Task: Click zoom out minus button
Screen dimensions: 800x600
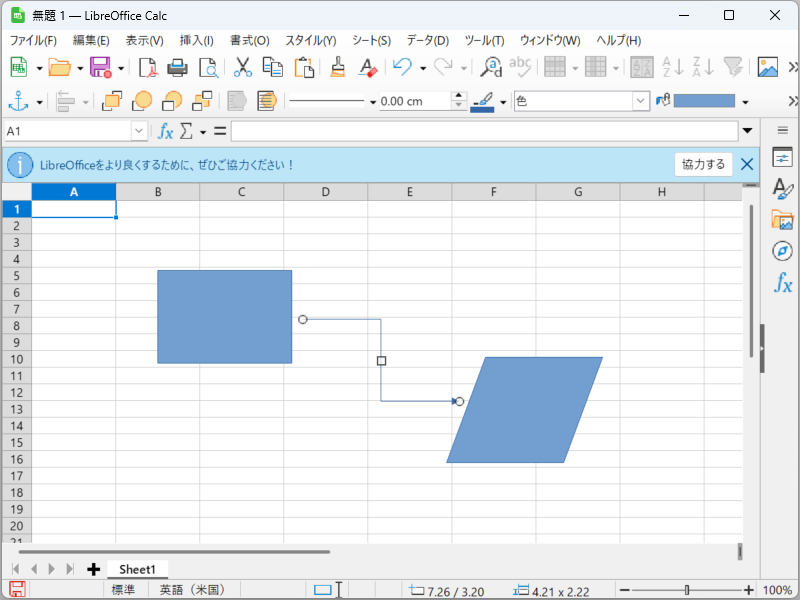Action: point(624,590)
